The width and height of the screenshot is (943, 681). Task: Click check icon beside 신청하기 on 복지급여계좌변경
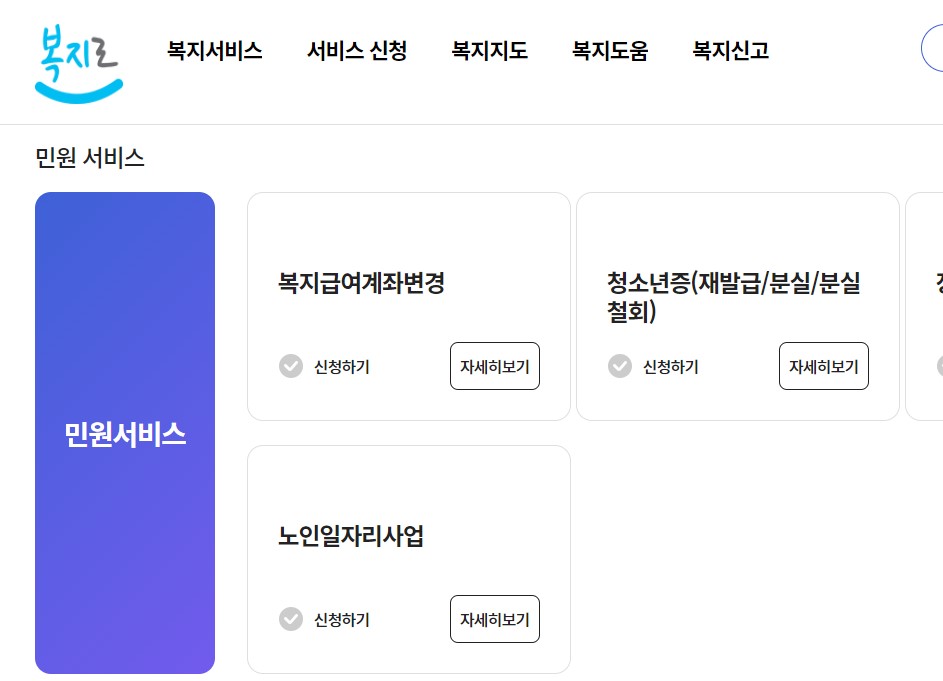[x=288, y=366]
